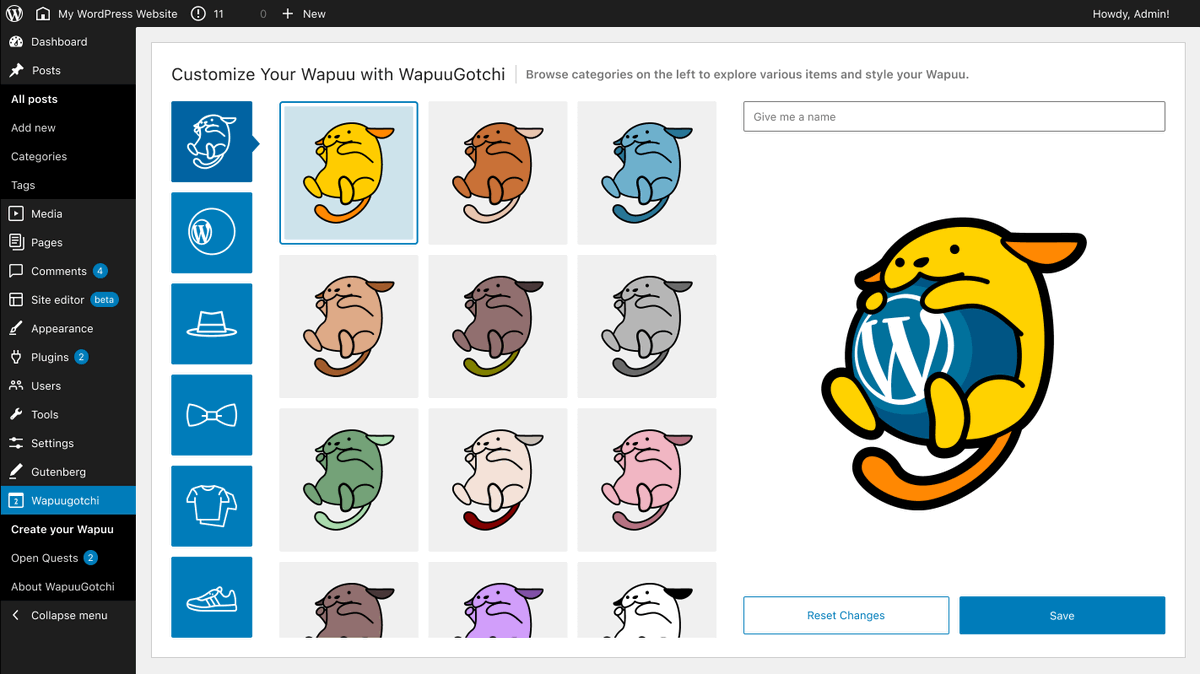This screenshot has width=1200, height=674.
Task: Pick the white Wapuu with black ears
Action: [x=647, y=599]
